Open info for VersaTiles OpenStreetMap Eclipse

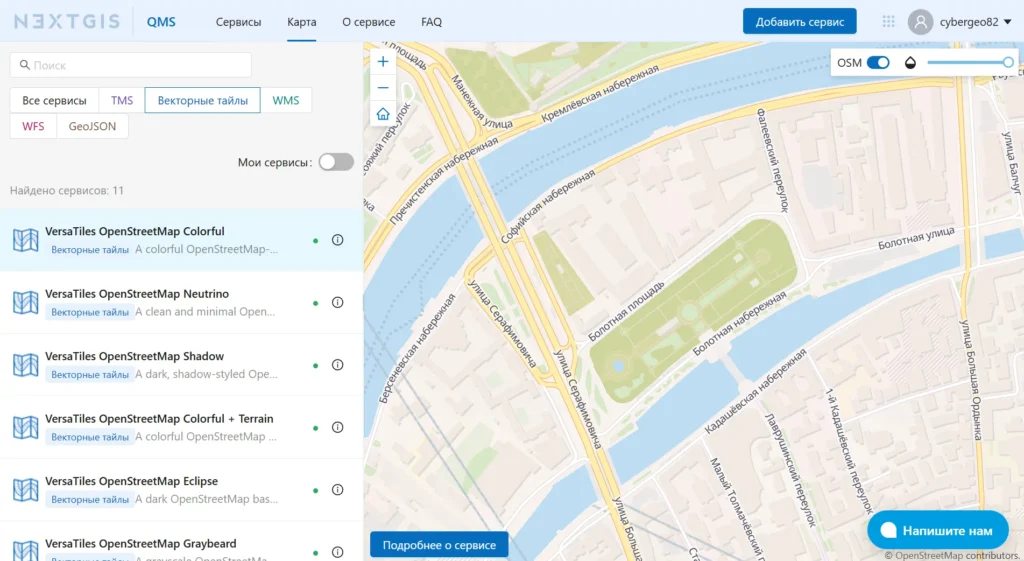pyautogui.click(x=338, y=490)
